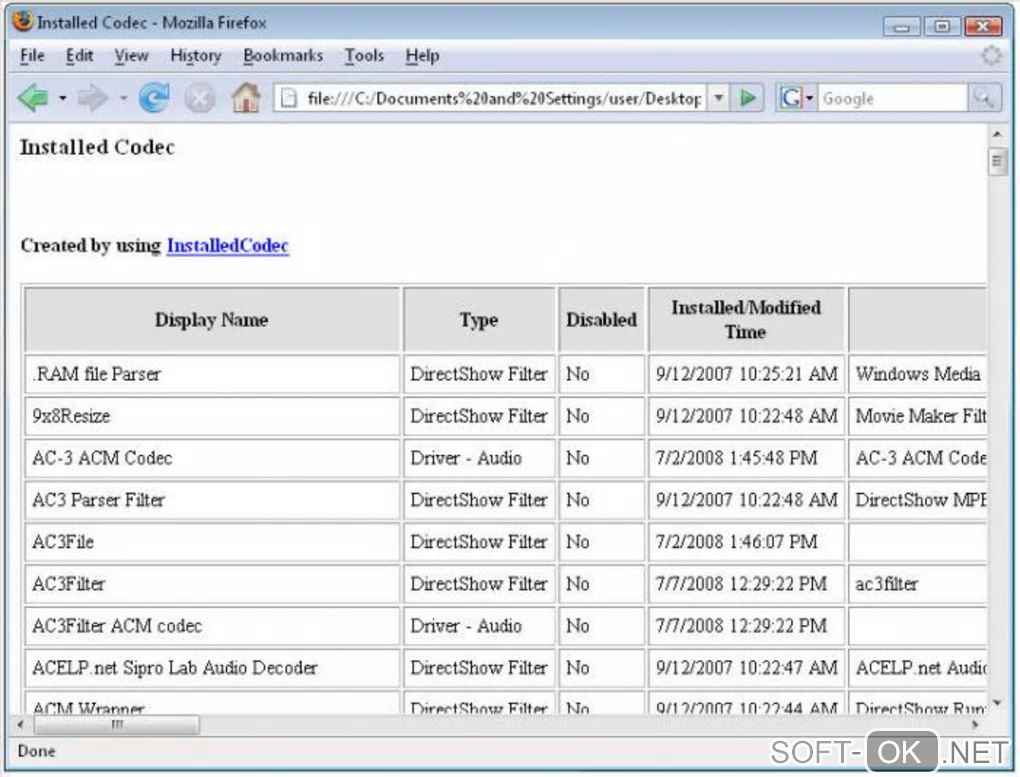Click the 'AC-3 ACM Codec' display name cell

click(212, 458)
